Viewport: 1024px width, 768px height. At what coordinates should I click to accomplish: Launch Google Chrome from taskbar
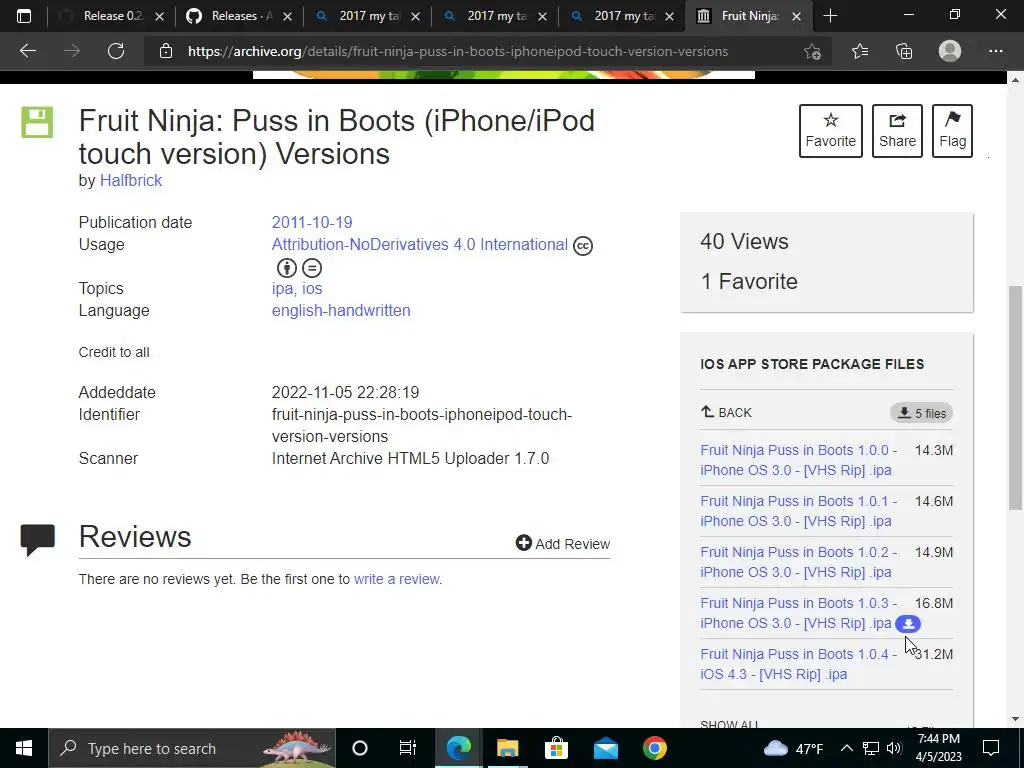coord(654,748)
